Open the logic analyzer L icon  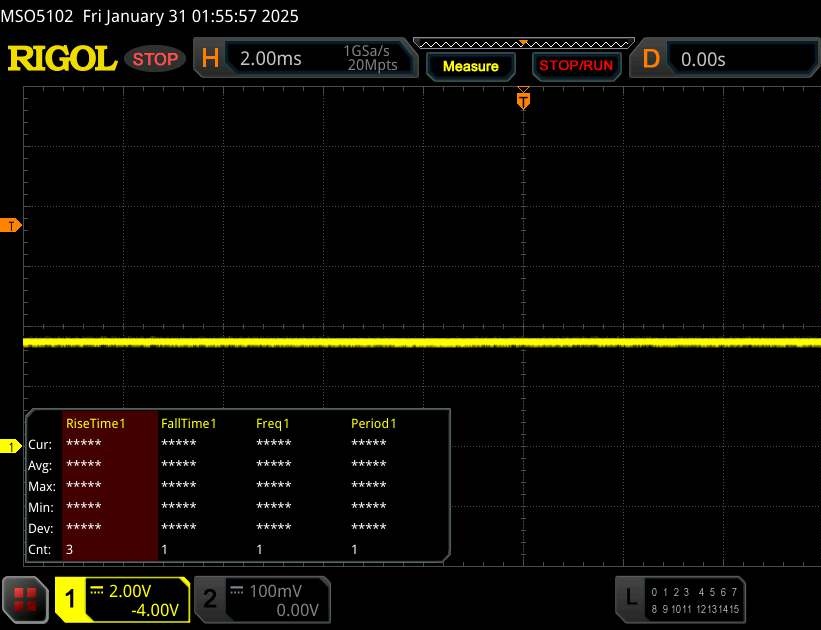tap(631, 599)
